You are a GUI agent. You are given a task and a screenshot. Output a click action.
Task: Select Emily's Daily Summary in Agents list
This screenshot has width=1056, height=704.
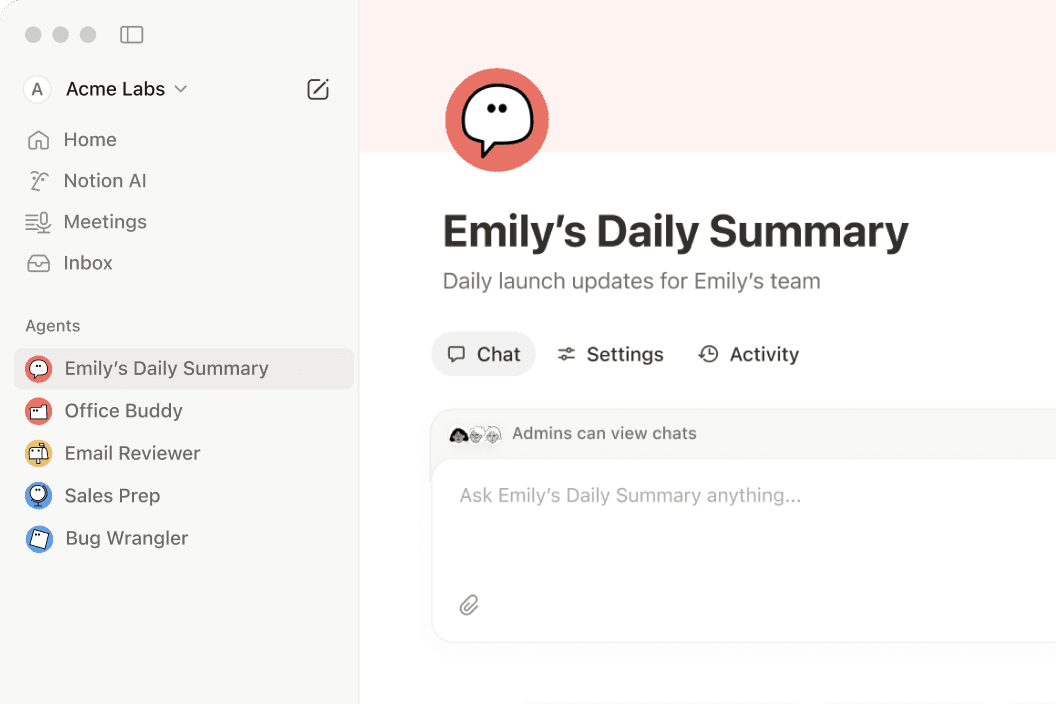pyautogui.click(x=166, y=368)
